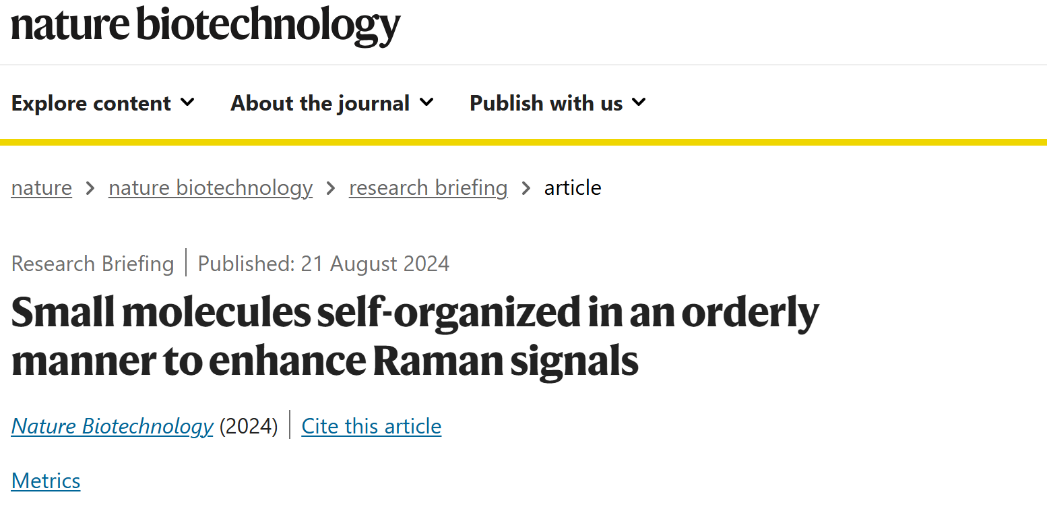The width and height of the screenshot is (1048, 510).
Task: Go to the nature biotechnology breadcrumb link
Action: [x=211, y=188]
